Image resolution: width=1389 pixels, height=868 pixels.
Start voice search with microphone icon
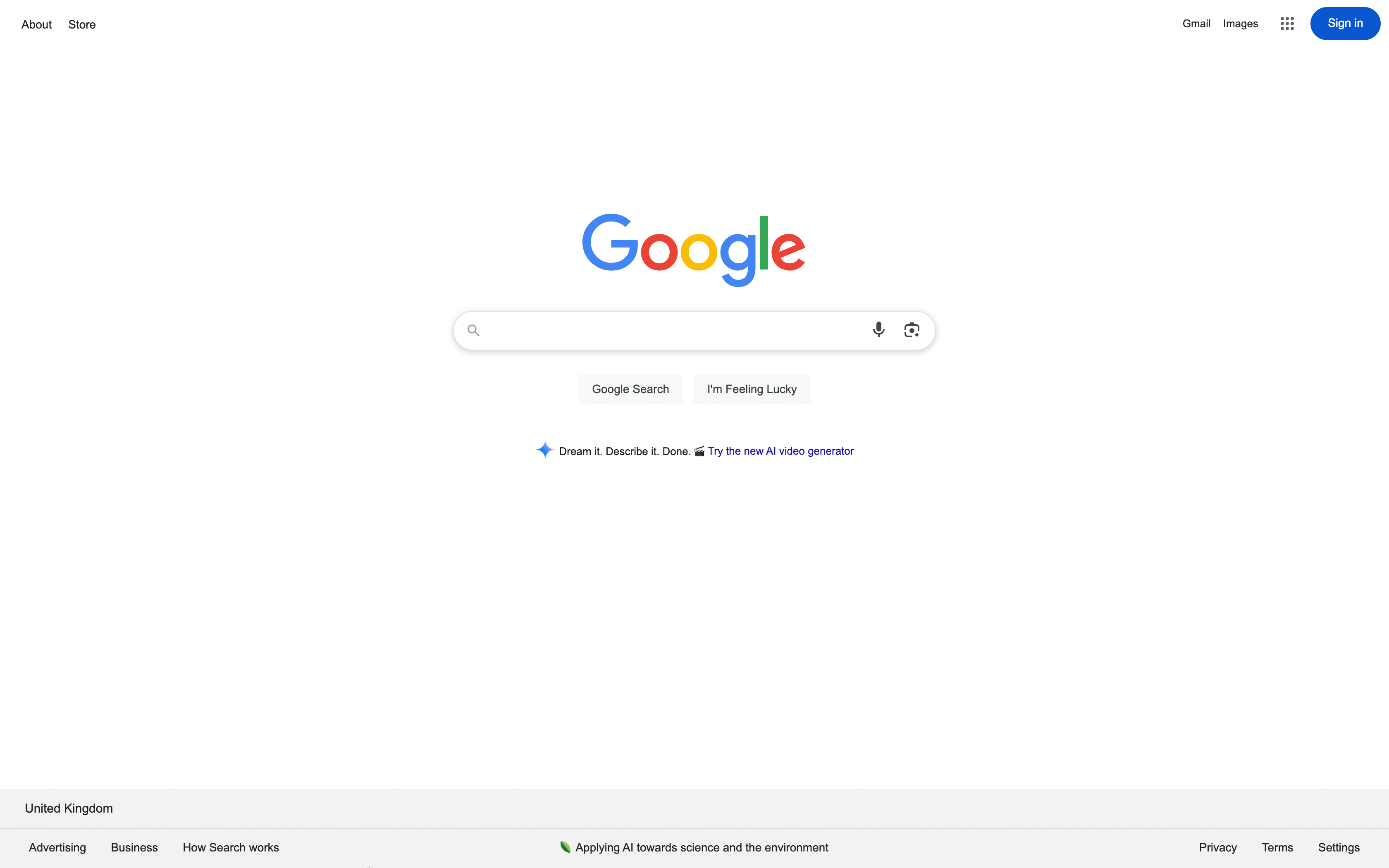[878, 330]
